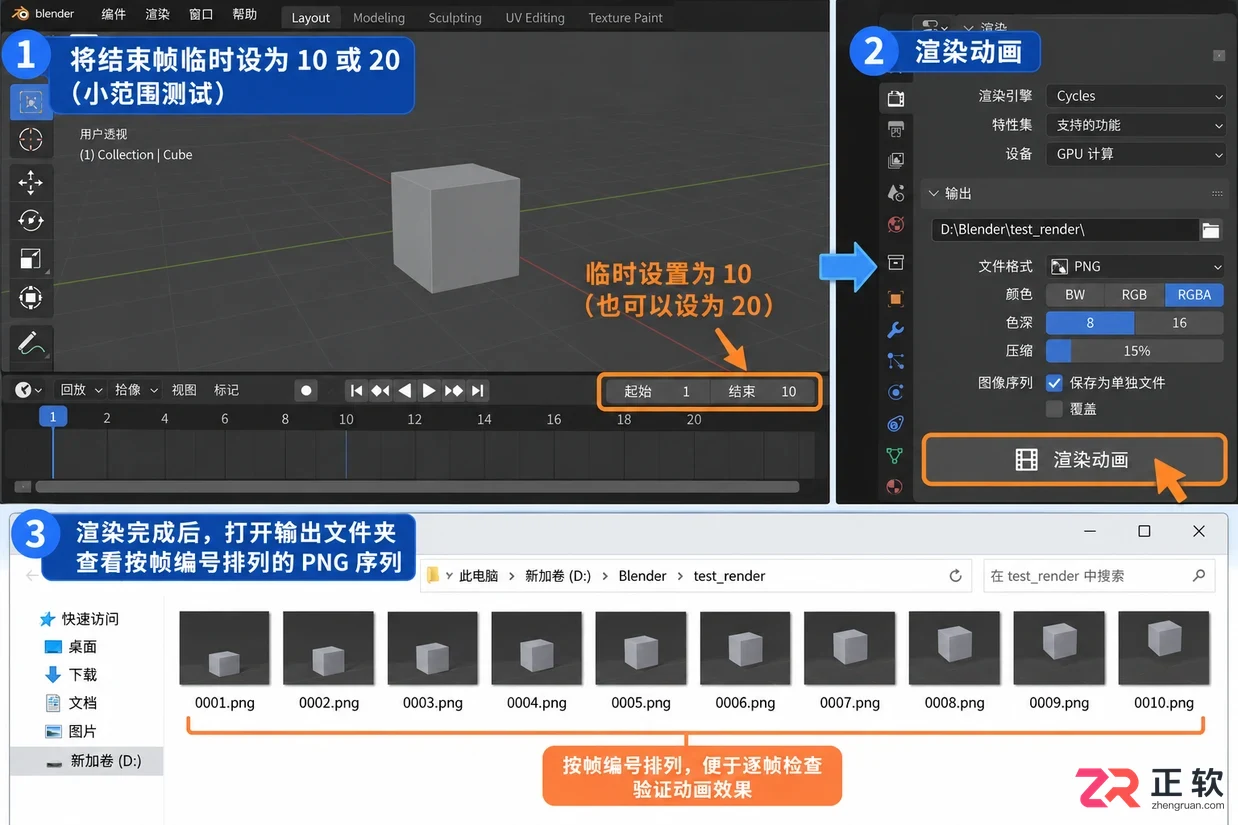
Task: Select the Move tool
Action: 31,182
